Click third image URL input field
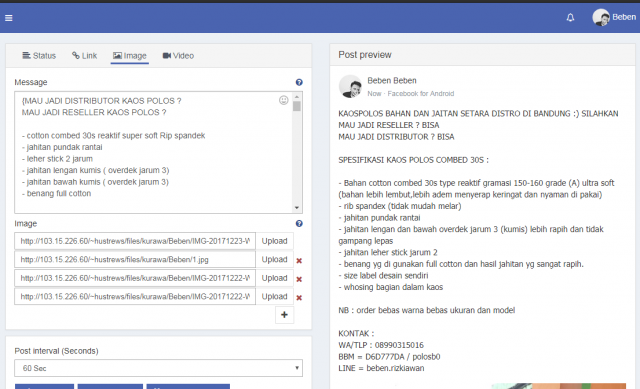This screenshot has width=640, height=389. tap(135, 278)
